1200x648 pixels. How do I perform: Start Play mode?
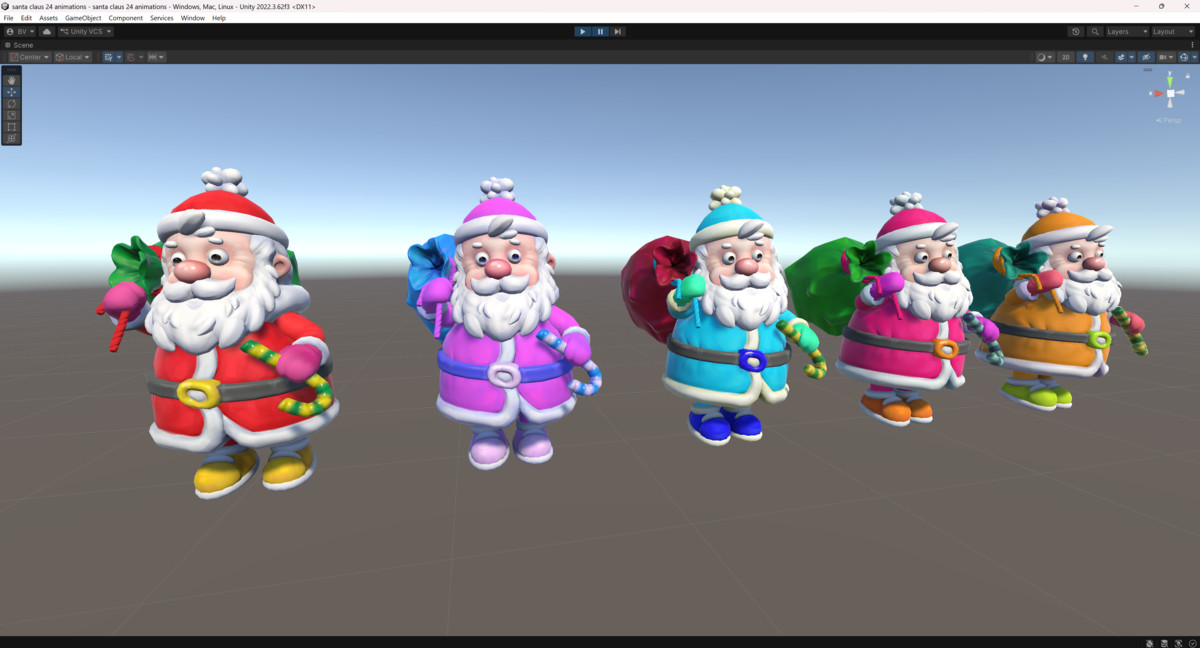[x=582, y=32]
